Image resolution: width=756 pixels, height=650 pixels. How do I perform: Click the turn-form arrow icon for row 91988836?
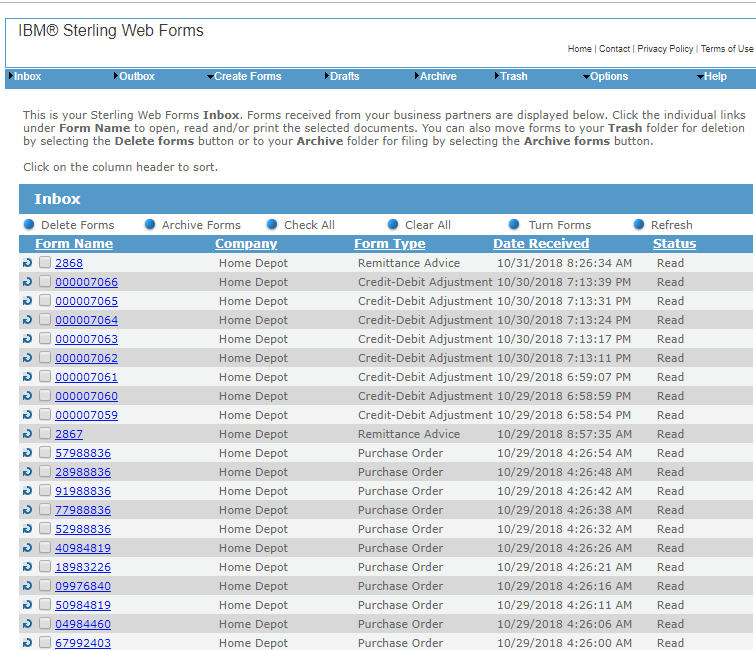tap(27, 491)
